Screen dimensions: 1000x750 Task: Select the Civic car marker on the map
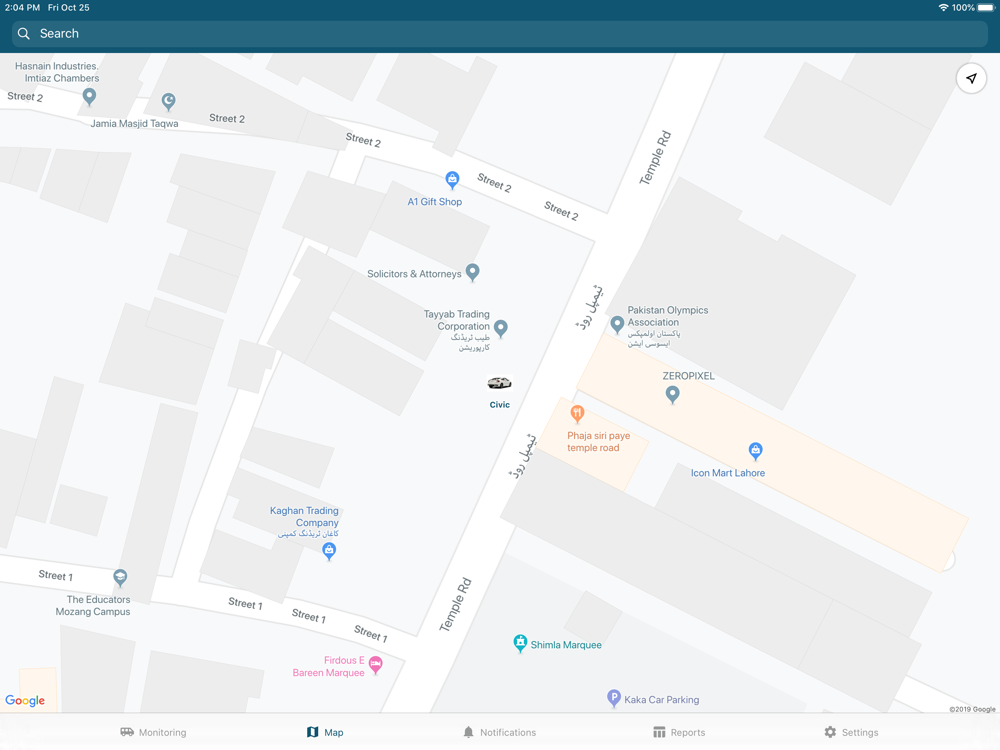click(x=499, y=383)
